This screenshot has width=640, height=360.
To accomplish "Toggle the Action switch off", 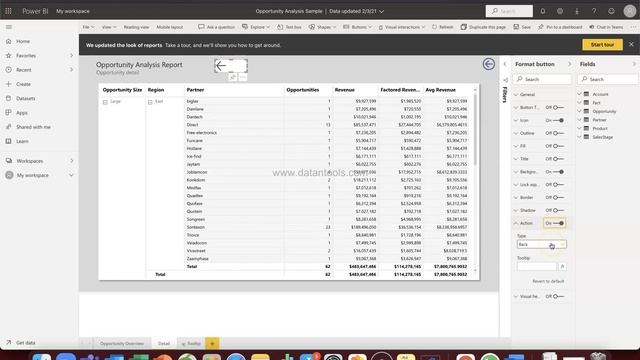I will point(558,223).
